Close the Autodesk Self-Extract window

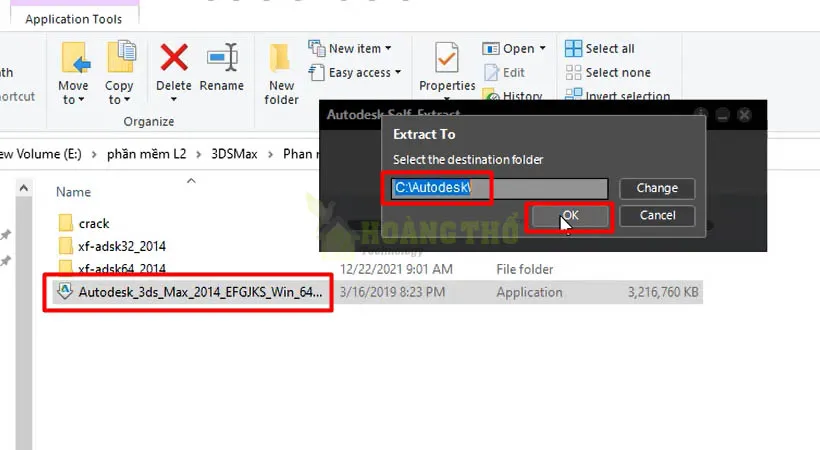(x=745, y=115)
